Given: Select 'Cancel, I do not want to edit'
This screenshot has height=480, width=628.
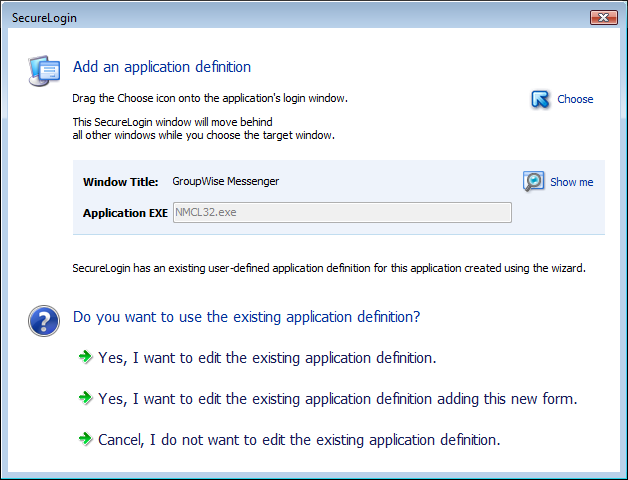Looking at the screenshot, I should tap(298, 439).
